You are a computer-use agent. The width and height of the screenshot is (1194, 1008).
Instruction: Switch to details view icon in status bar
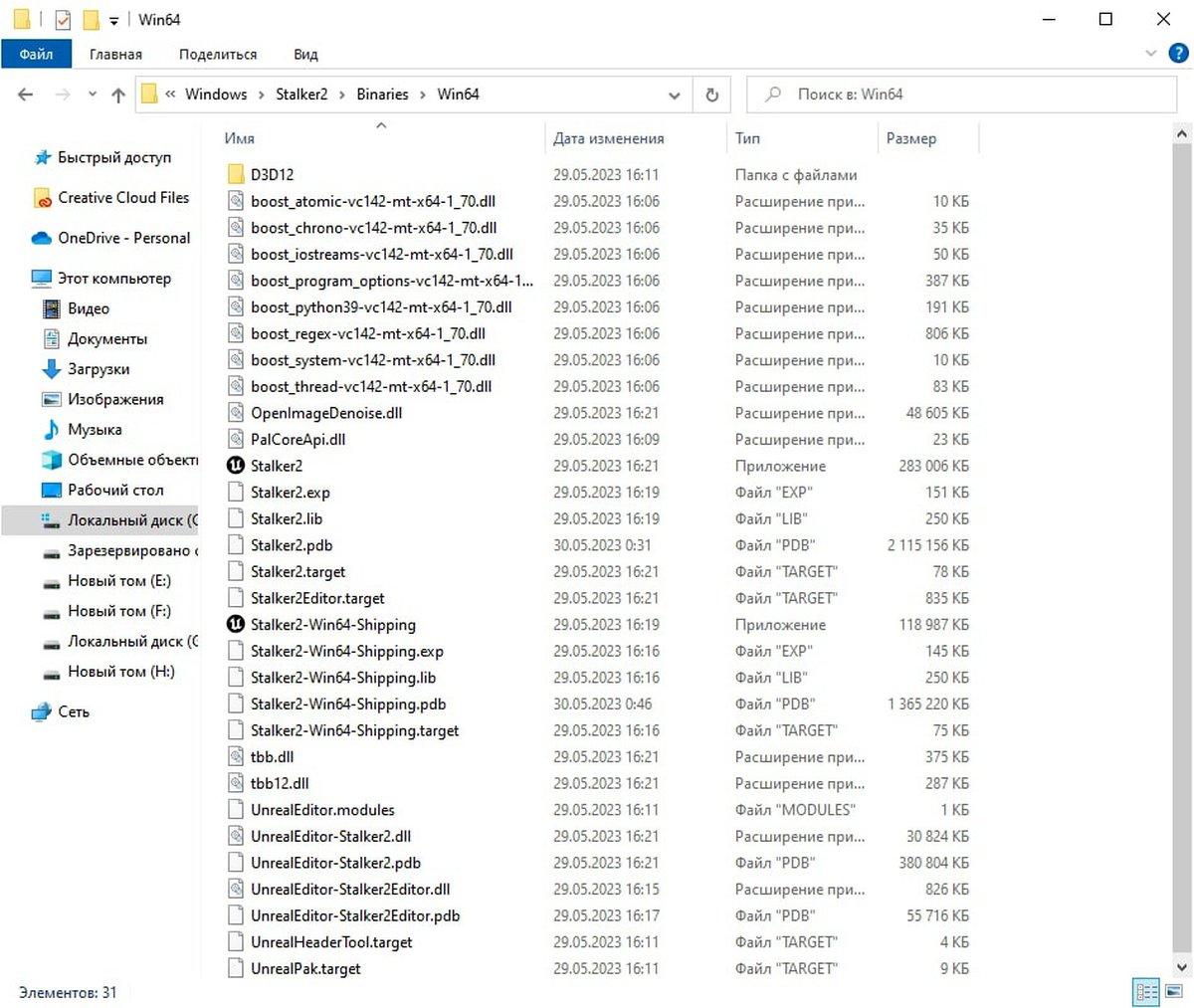point(1146,991)
